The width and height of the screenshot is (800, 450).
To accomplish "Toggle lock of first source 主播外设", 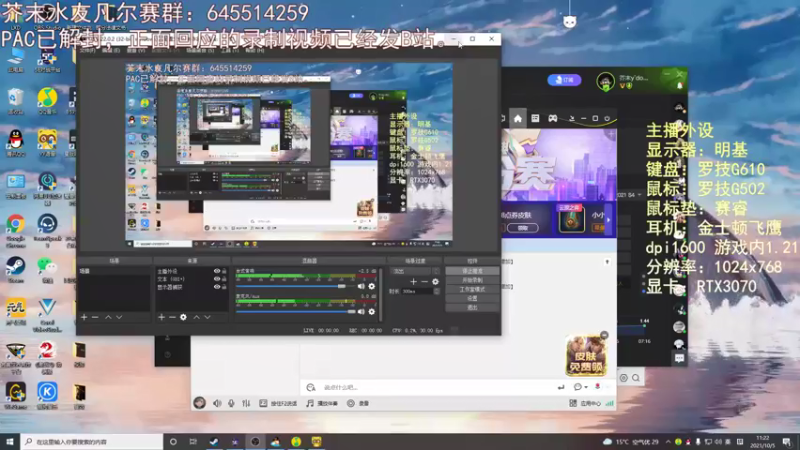I will coord(224,271).
